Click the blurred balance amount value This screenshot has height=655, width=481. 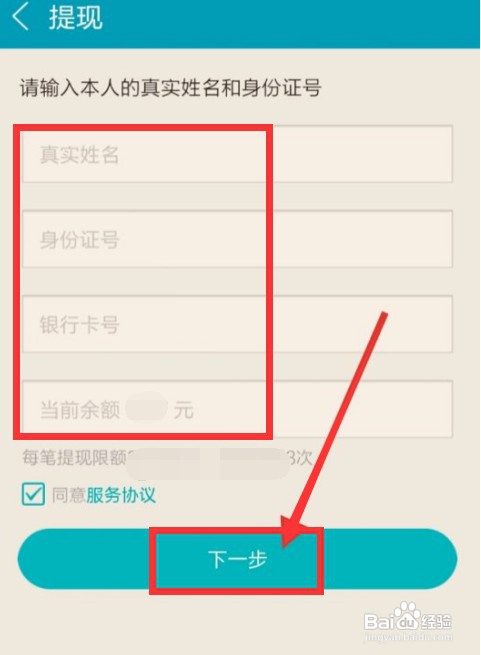tap(147, 408)
